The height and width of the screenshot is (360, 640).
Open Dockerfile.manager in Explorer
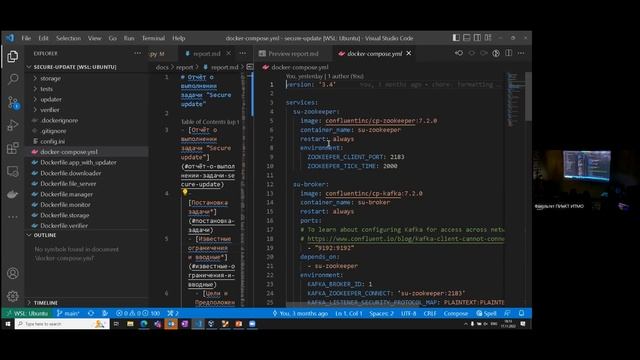click(66, 194)
